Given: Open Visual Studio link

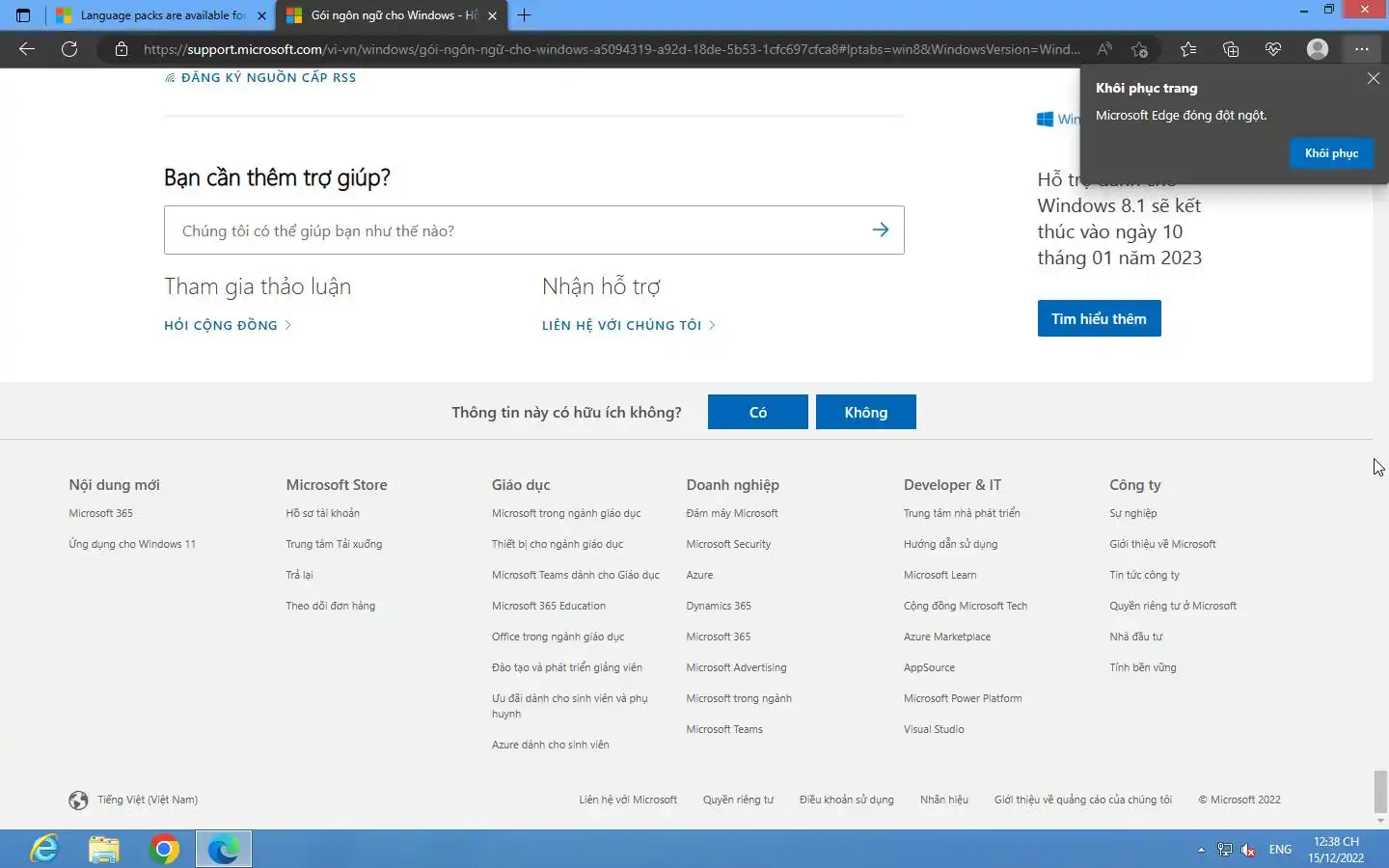Looking at the screenshot, I should [934, 729].
